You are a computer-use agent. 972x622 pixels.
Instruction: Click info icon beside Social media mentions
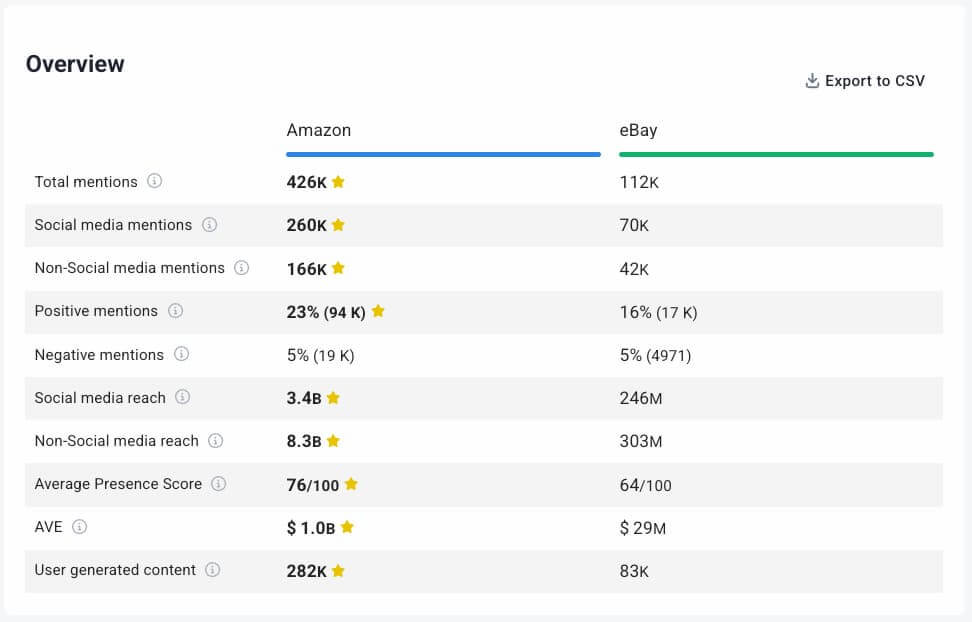209,225
